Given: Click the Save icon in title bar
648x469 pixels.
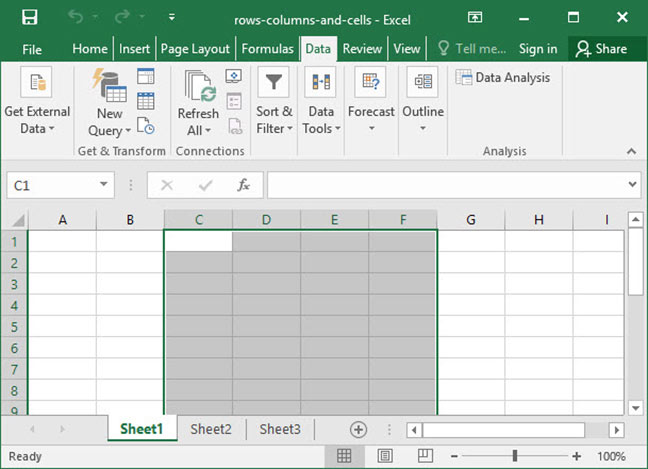Looking at the screenshot, I should point(30,17).
